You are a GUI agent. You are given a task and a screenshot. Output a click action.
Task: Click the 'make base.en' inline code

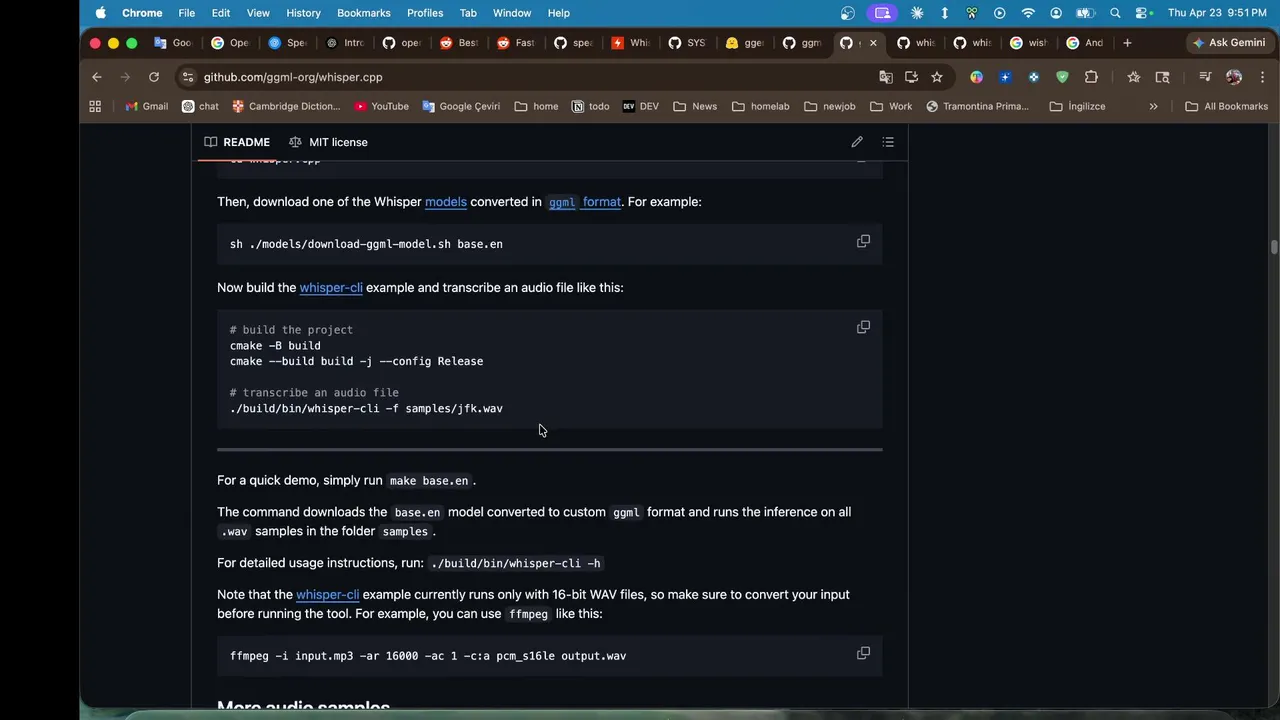[429, 481]
